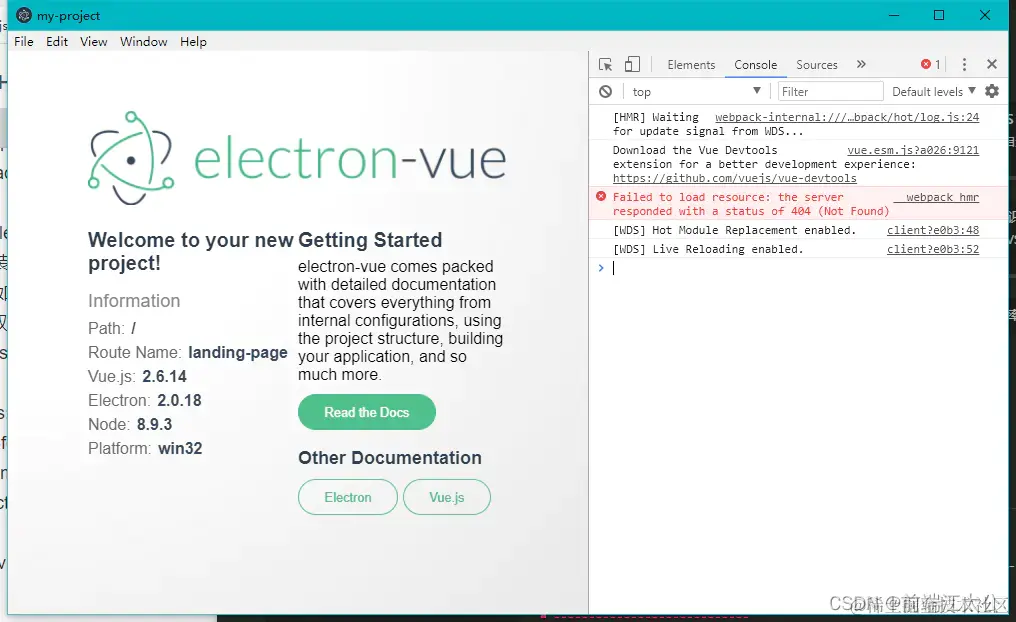This screenshot has height=622, width=1016.
Task: Click the red error count badge
Action: point(930,64)
